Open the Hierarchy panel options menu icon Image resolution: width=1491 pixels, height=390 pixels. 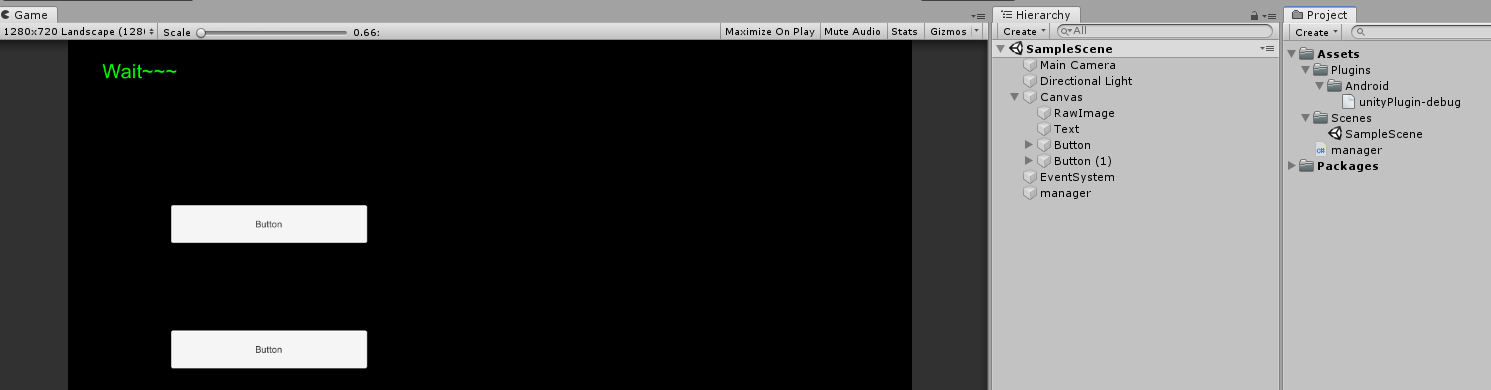[1269, 16]
